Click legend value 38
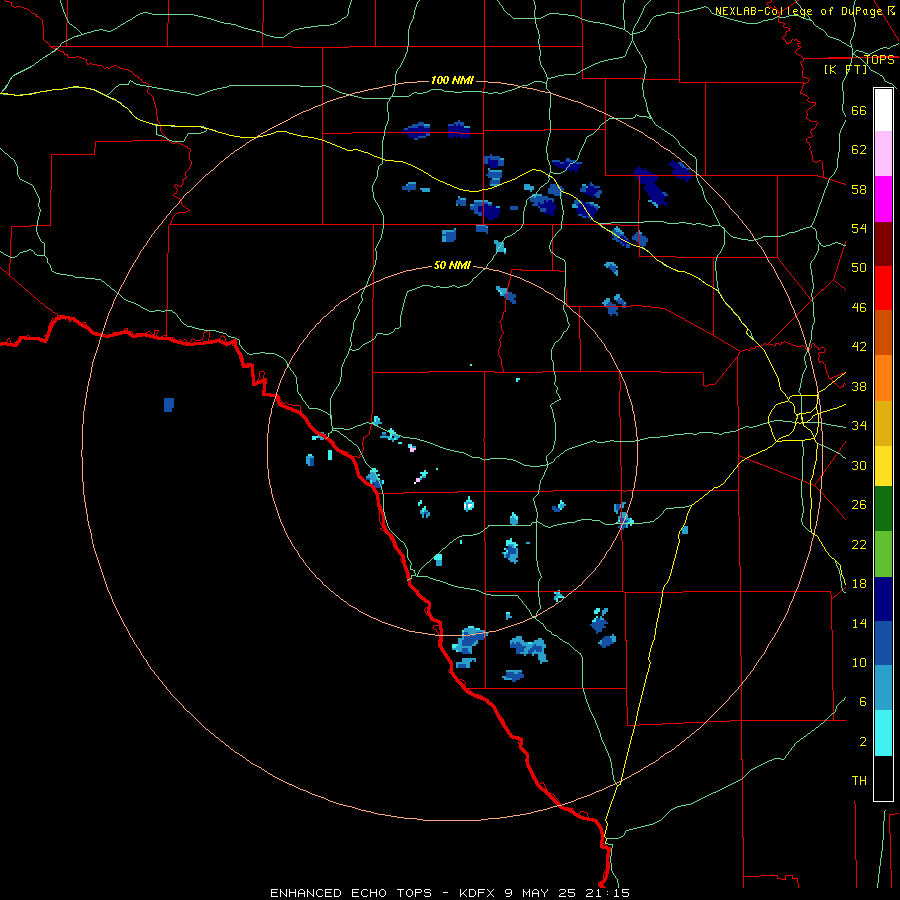 (x=859, y=386)
